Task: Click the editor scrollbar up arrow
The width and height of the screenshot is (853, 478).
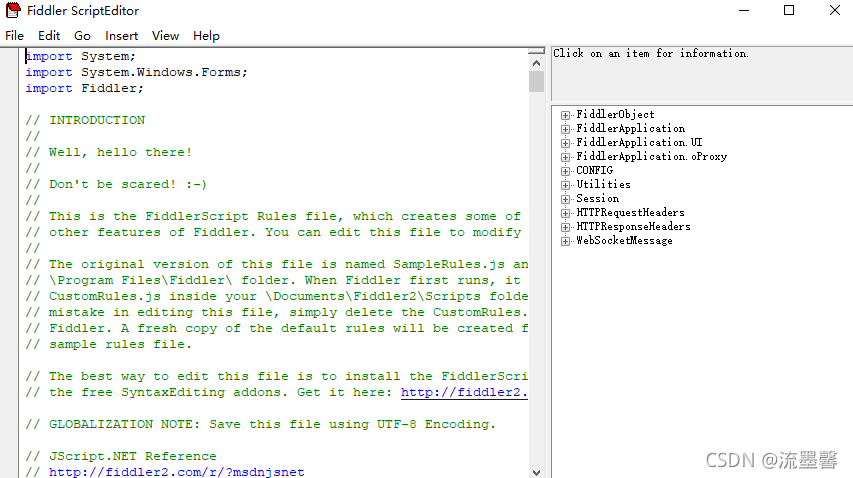Action: click(536, 63)
